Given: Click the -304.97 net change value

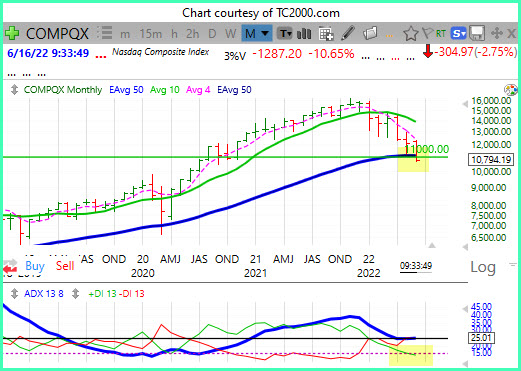Looking at the screenshot, I should point(454,52).
